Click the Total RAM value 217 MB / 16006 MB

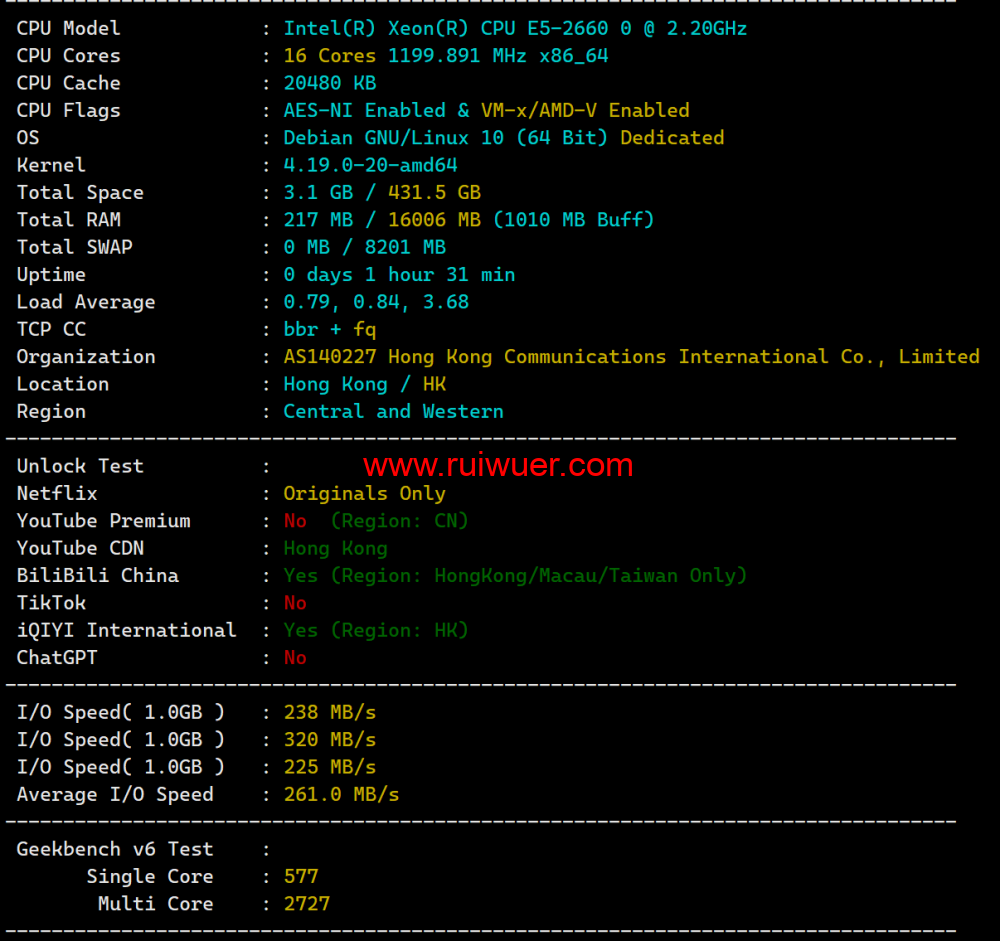[381, 220]
